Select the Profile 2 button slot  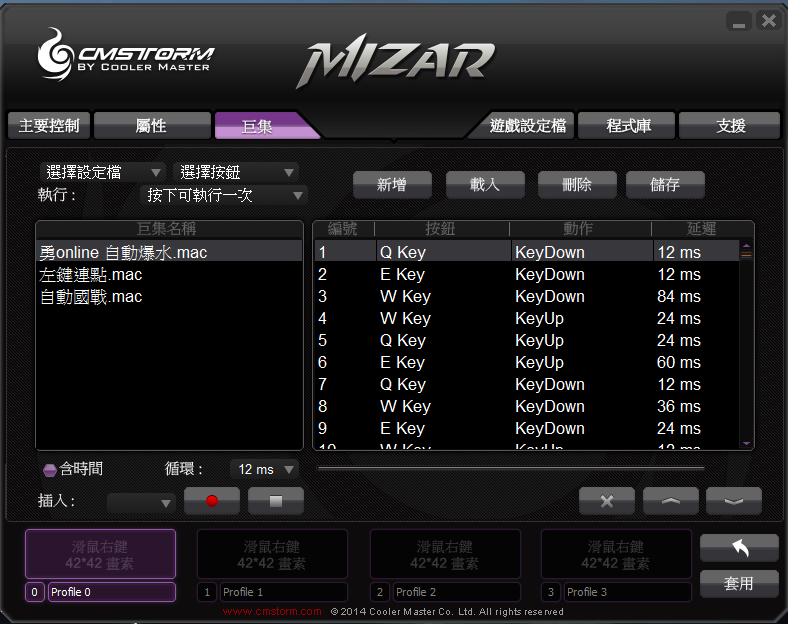[445, 554]
